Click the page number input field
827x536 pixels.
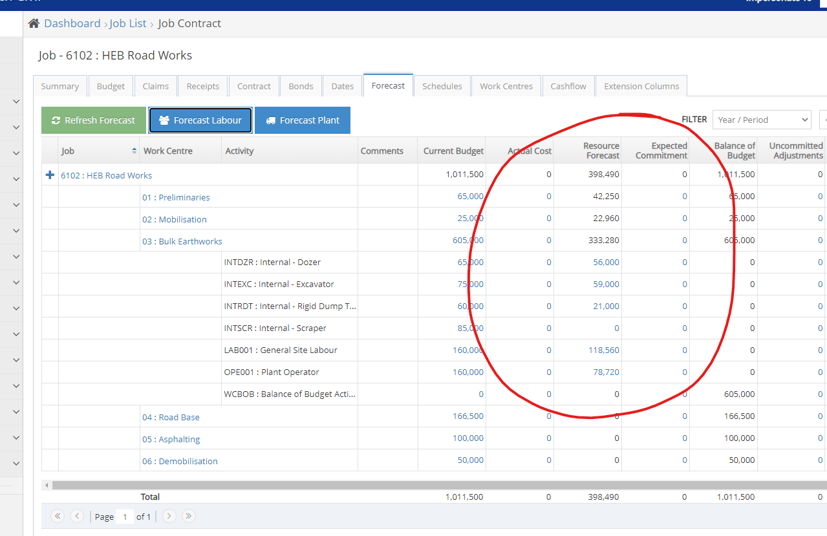[x=125, y=516]
